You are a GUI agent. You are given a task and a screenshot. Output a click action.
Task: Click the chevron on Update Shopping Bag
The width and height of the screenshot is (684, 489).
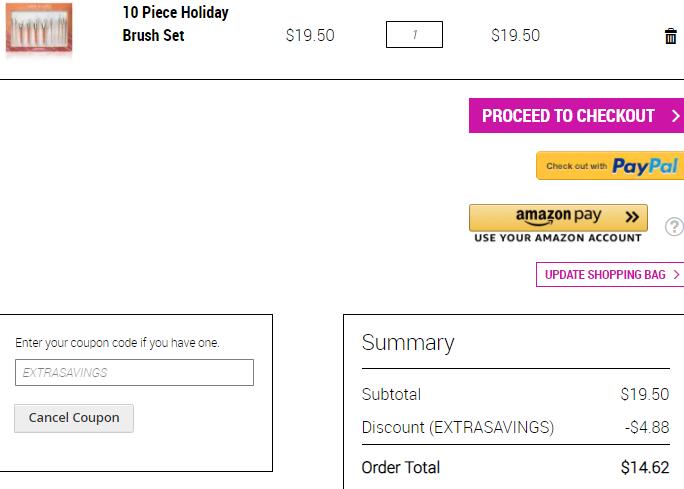pyautogui.click(x=676, y=275)
